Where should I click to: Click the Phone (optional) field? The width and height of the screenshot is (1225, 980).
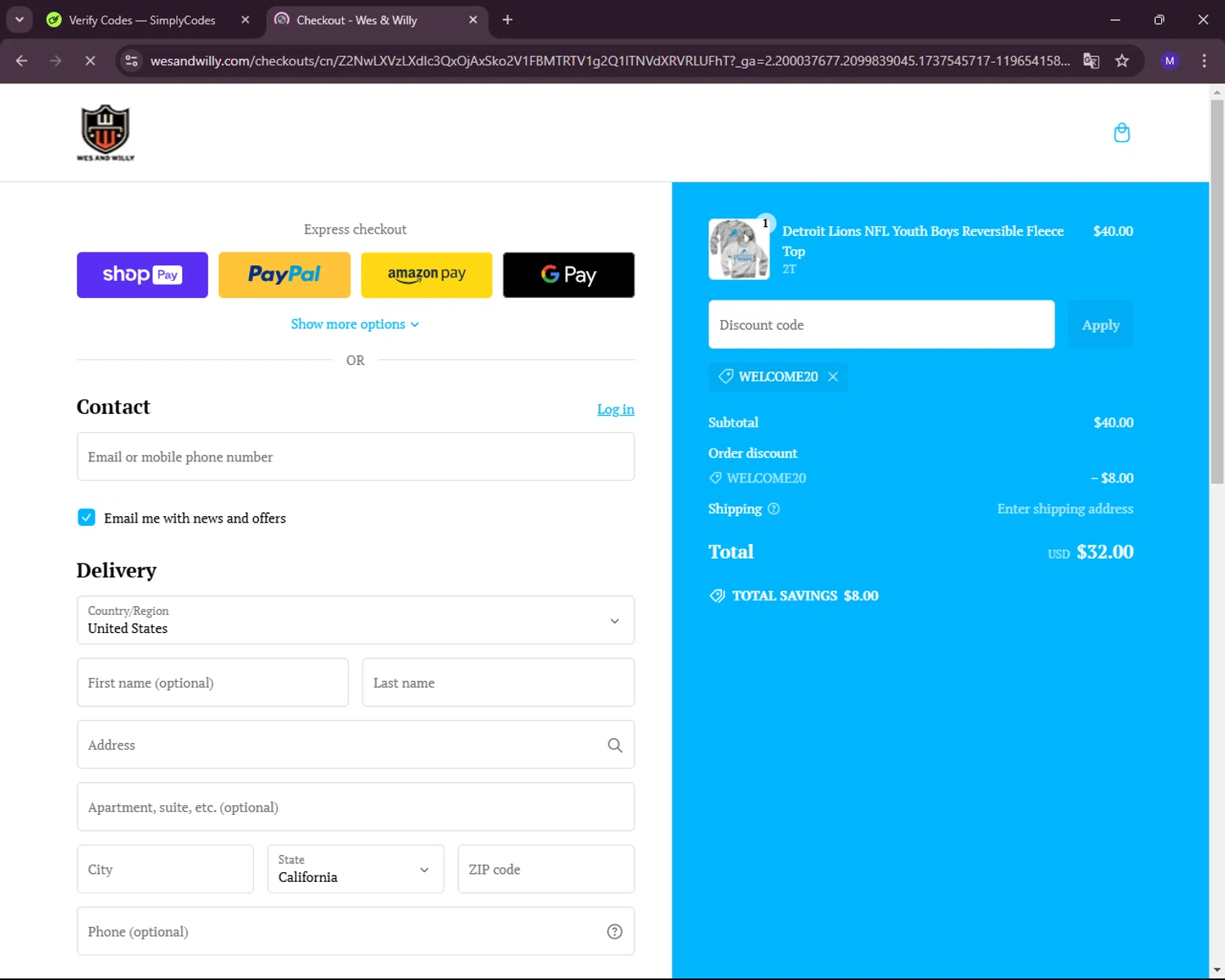point(355,931)
